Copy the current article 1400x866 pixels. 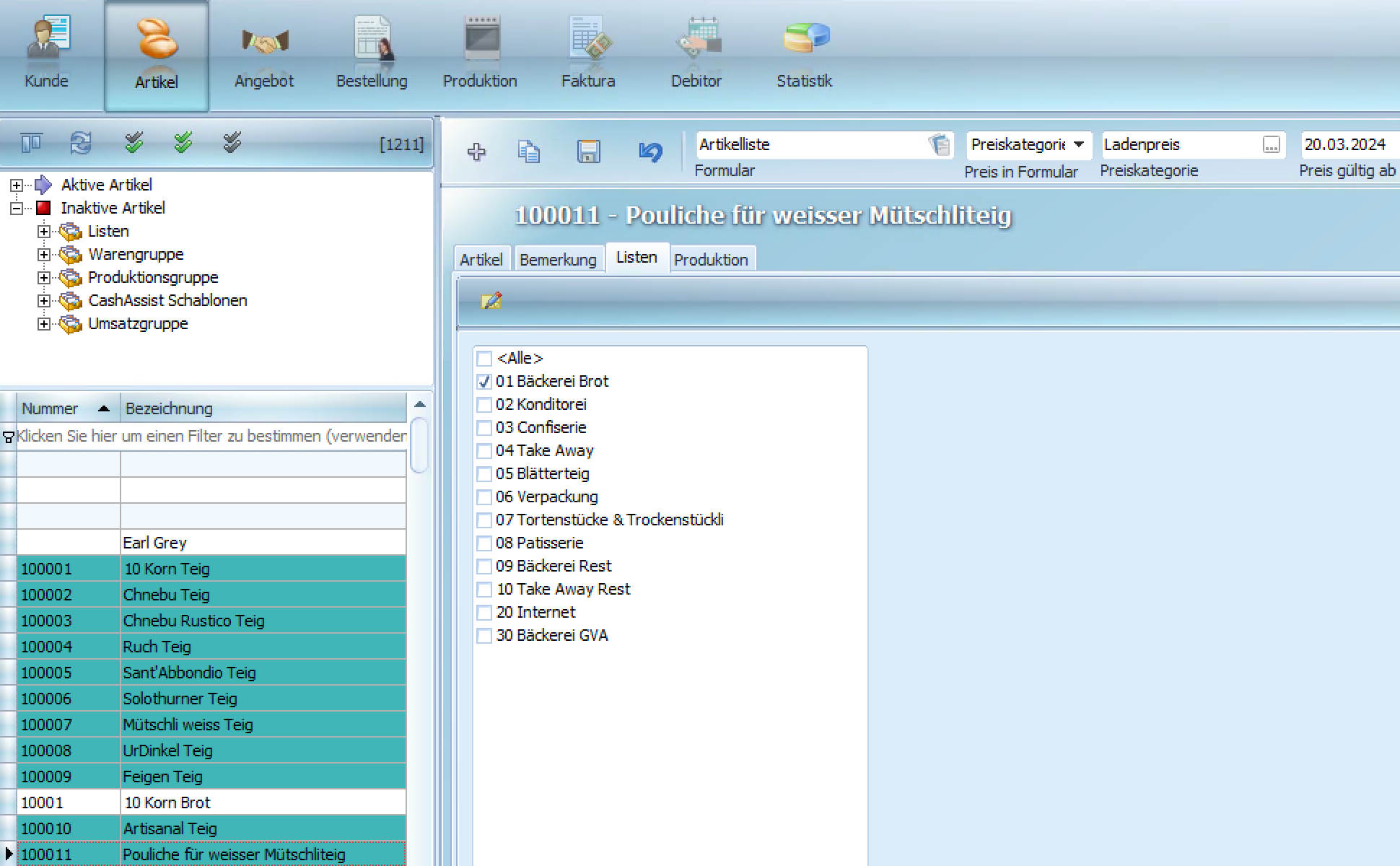click(x=529, y=152)
